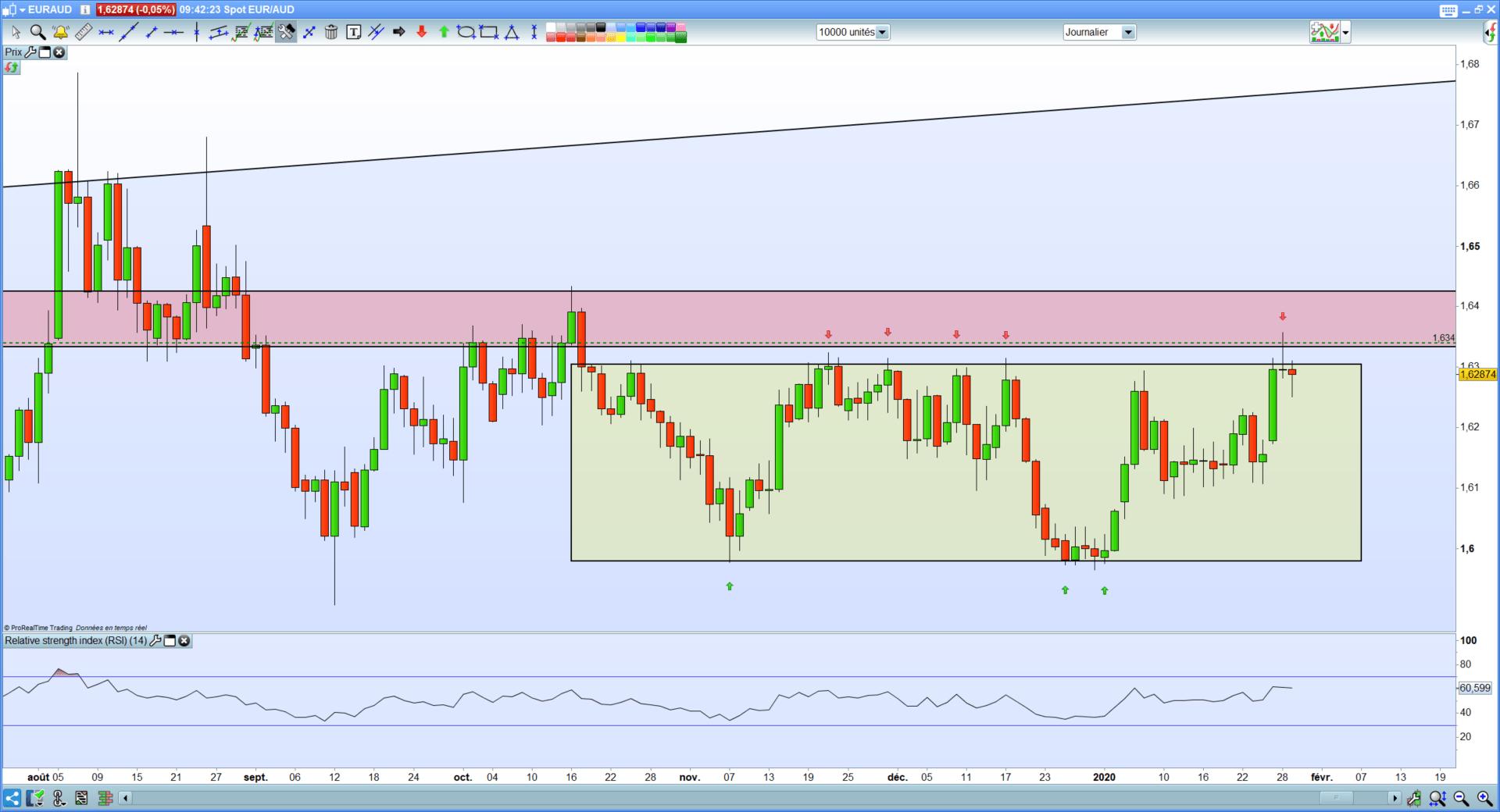
Task: Click the 1,62874 current price tag on the price axis
Action: click(x=1477, y=375)
